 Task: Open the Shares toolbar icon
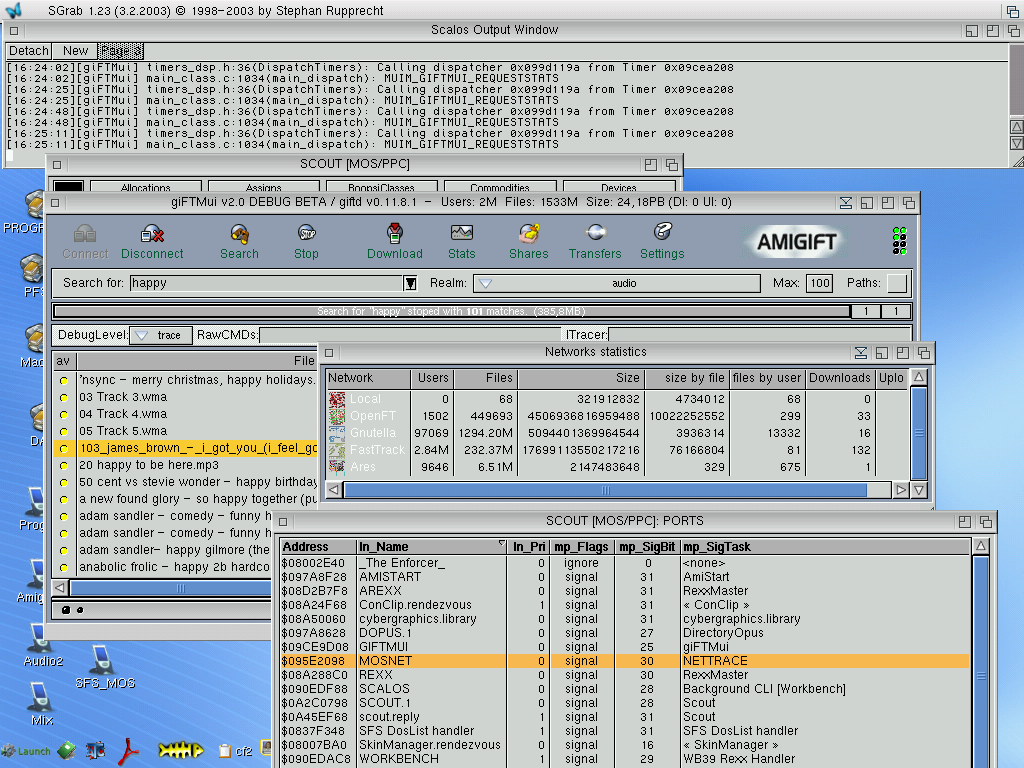point(528,232)
